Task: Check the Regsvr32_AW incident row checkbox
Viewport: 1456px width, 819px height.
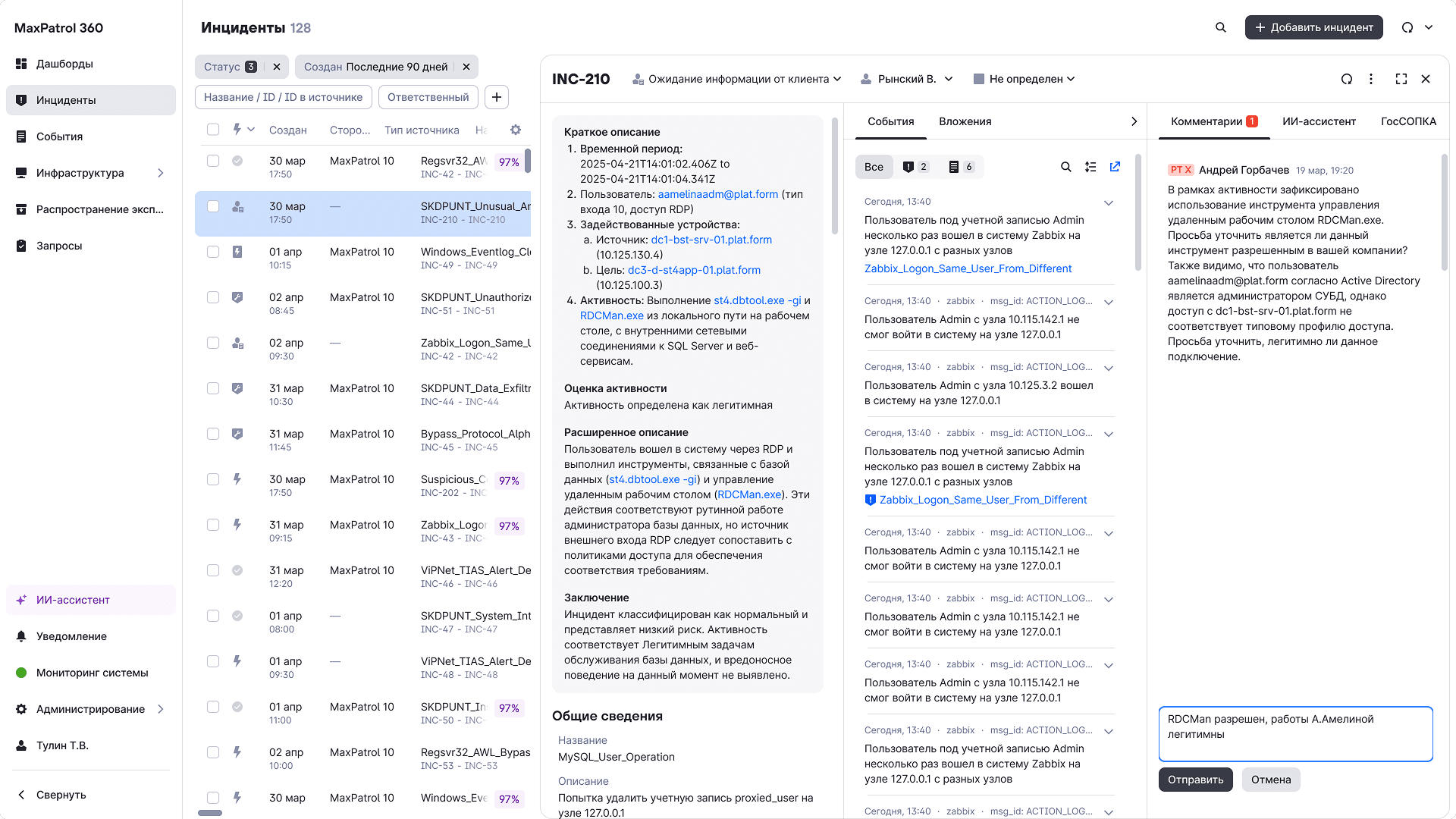Action: 213,161
